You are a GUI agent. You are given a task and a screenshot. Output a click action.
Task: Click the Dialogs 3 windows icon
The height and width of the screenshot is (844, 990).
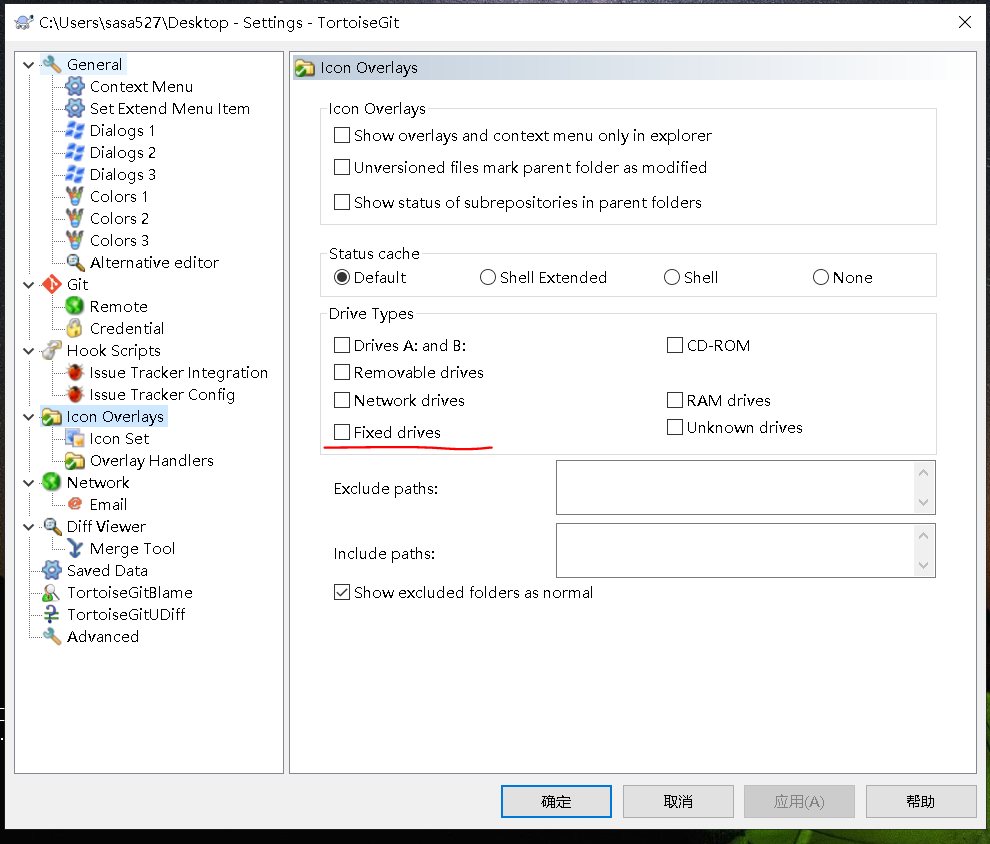[x=75, y=174]
